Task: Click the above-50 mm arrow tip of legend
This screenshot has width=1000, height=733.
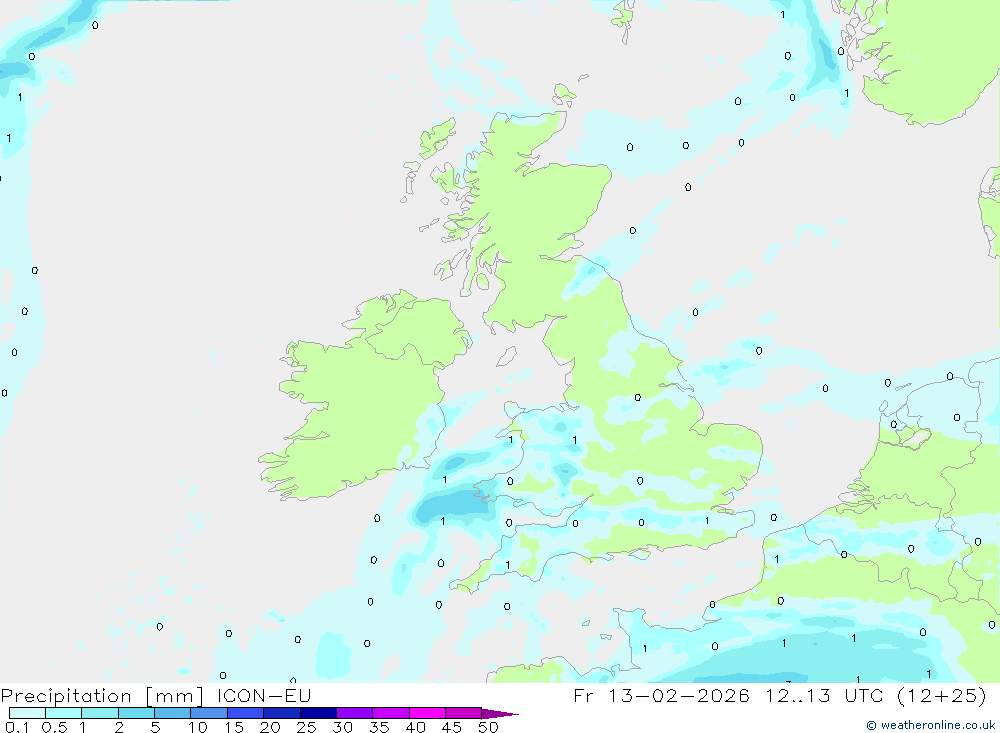Action: click(500, 714)
